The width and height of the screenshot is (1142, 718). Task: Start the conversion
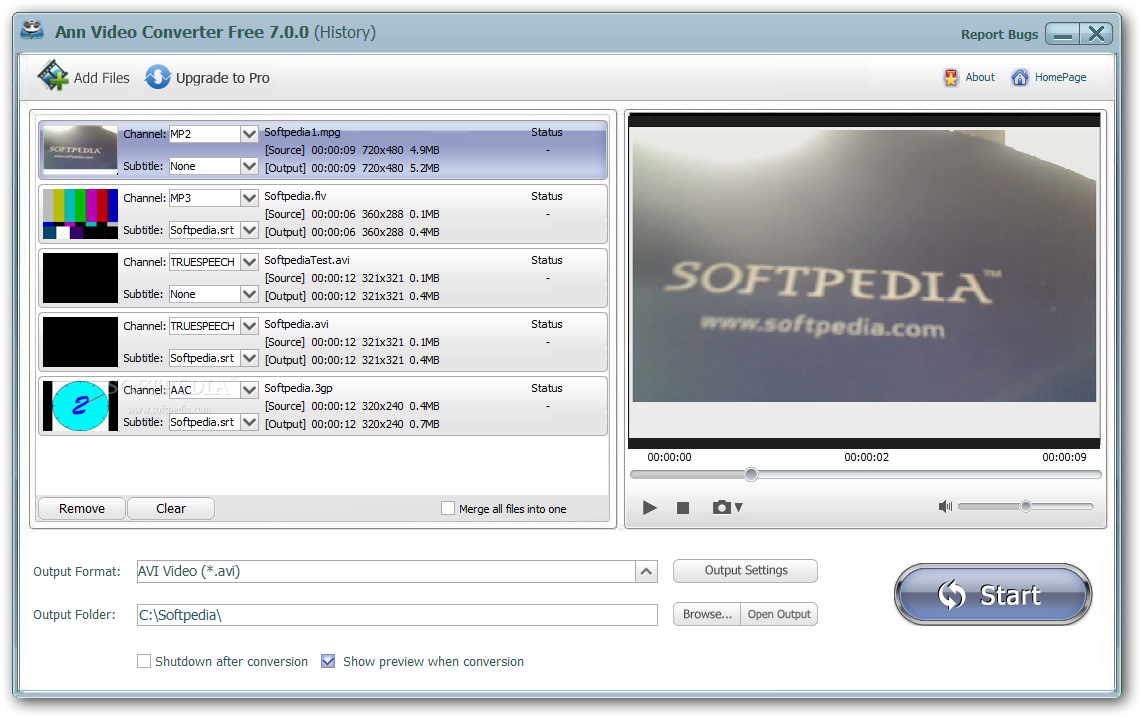(x=993, y=594)
